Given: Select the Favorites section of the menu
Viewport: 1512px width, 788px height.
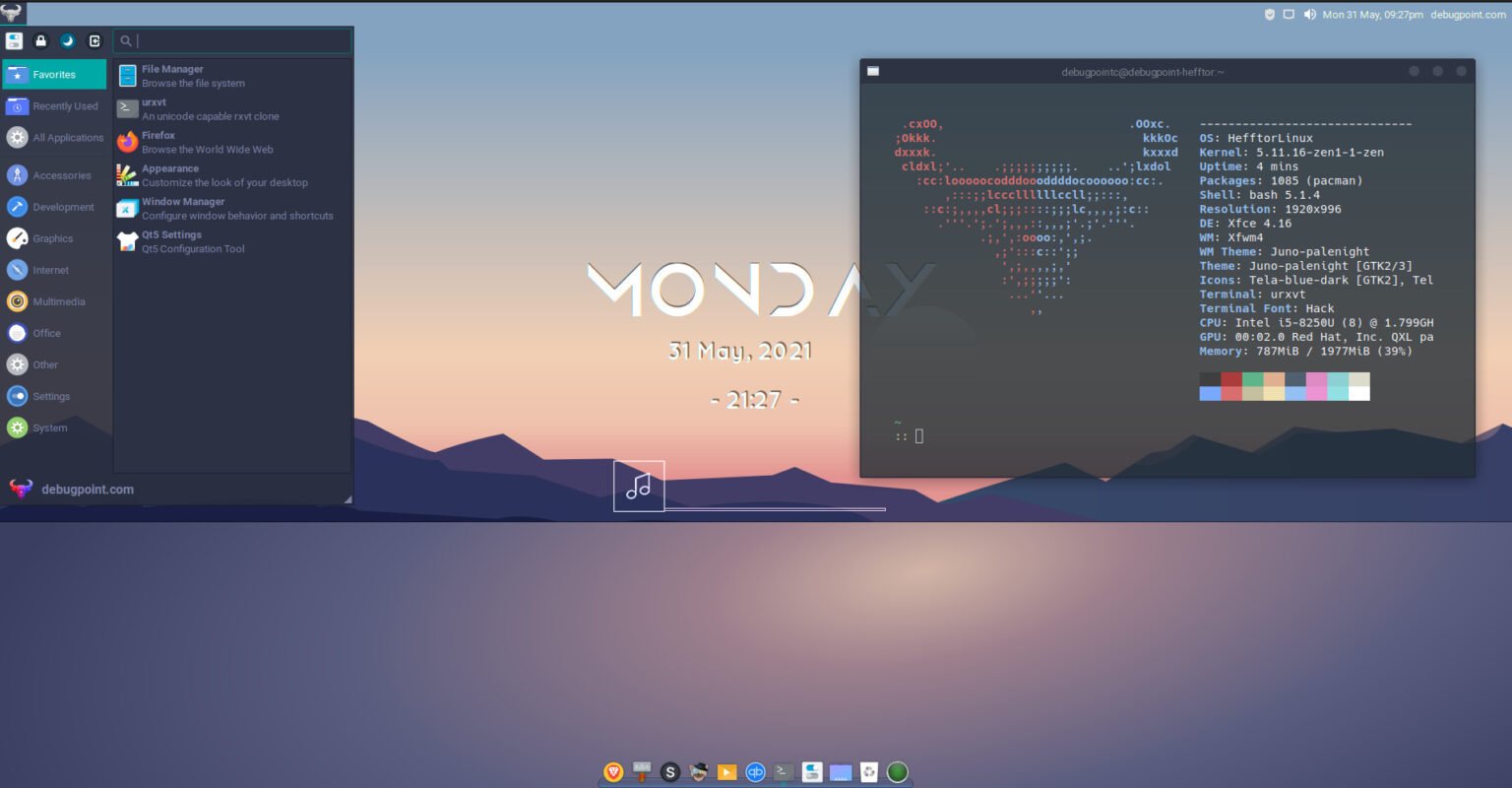Looking at the screenshot, I should point(54,73).
